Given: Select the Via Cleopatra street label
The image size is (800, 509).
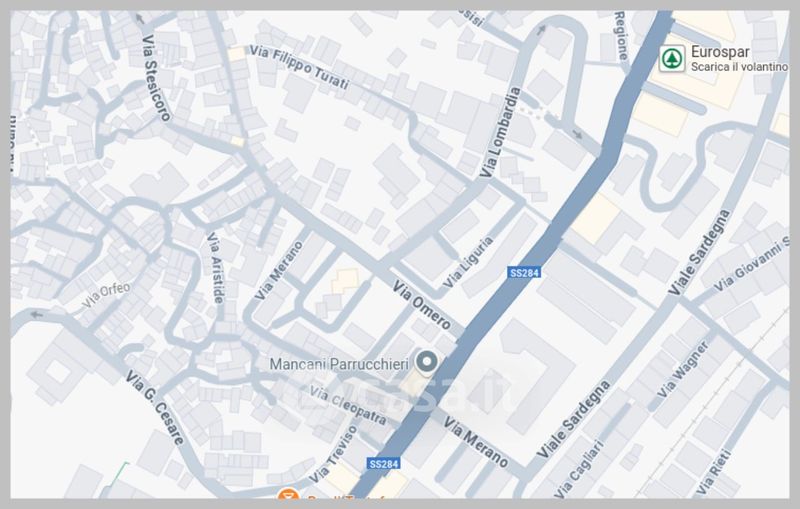Looking at the screenshot, I should [x=349, y=406].
